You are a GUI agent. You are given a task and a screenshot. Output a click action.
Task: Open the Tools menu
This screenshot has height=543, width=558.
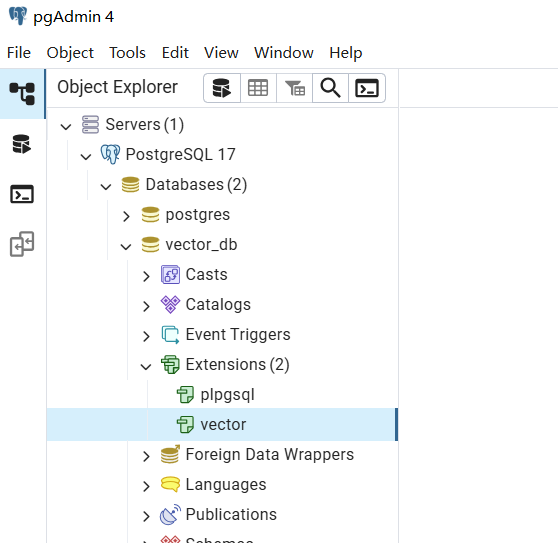click(x=127, y=53)
